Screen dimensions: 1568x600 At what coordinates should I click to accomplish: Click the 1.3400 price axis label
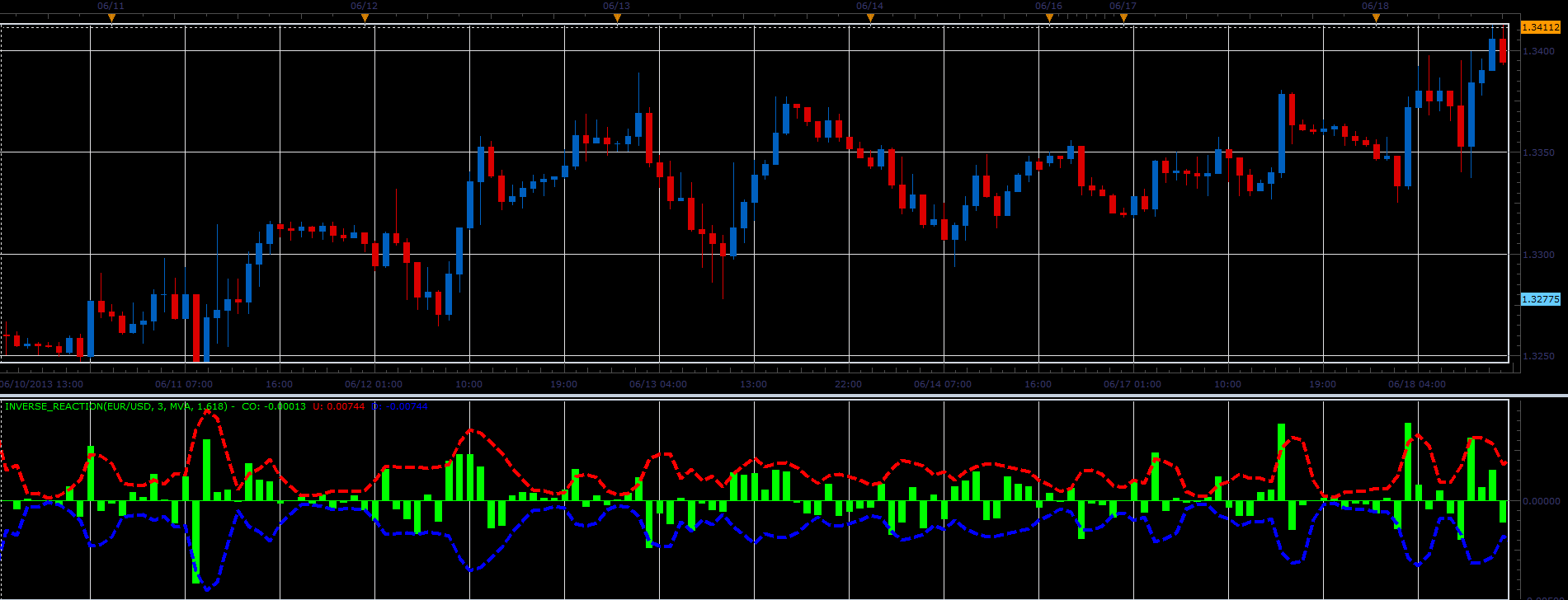pyautogui.click(x=1537, y=52)
